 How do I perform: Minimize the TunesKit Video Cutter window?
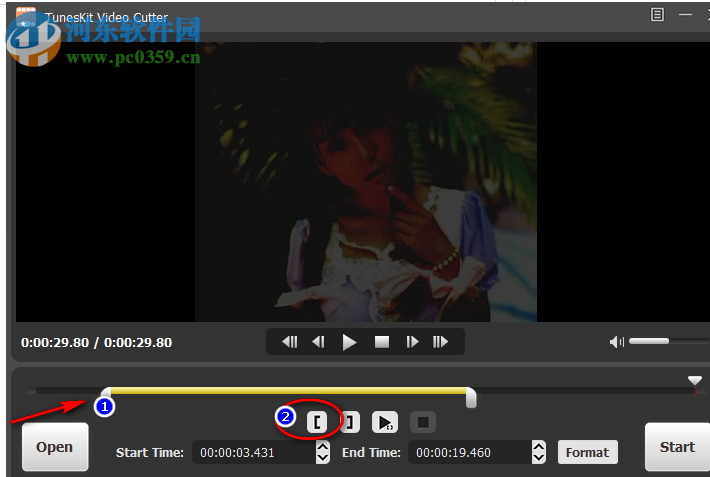pos(686,15)
